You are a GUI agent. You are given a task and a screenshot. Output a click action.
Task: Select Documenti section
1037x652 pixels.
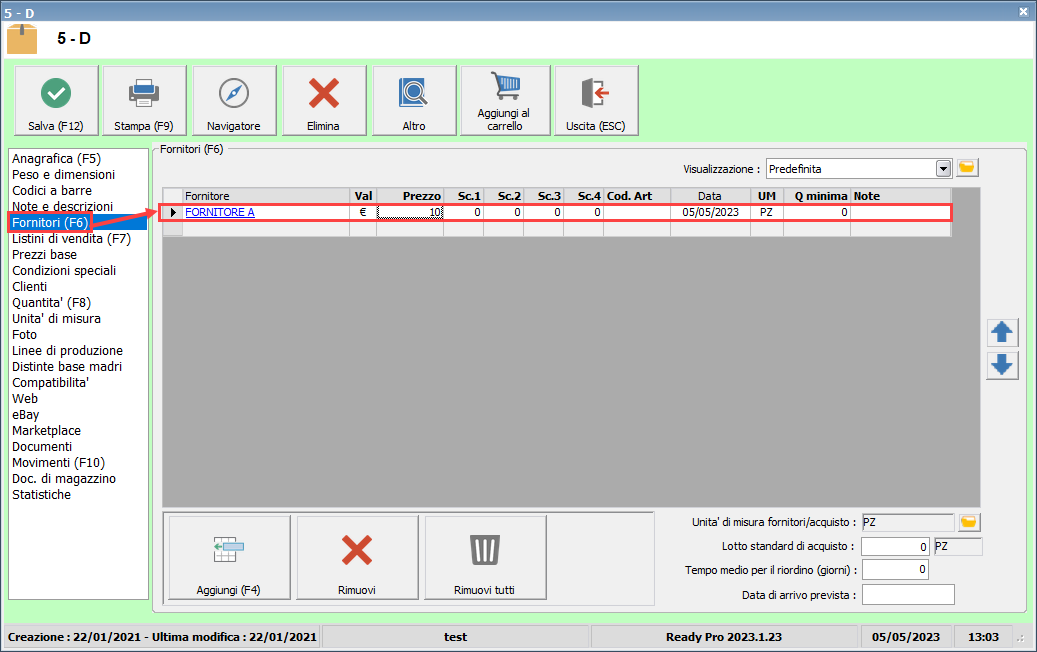click(42, 446)
